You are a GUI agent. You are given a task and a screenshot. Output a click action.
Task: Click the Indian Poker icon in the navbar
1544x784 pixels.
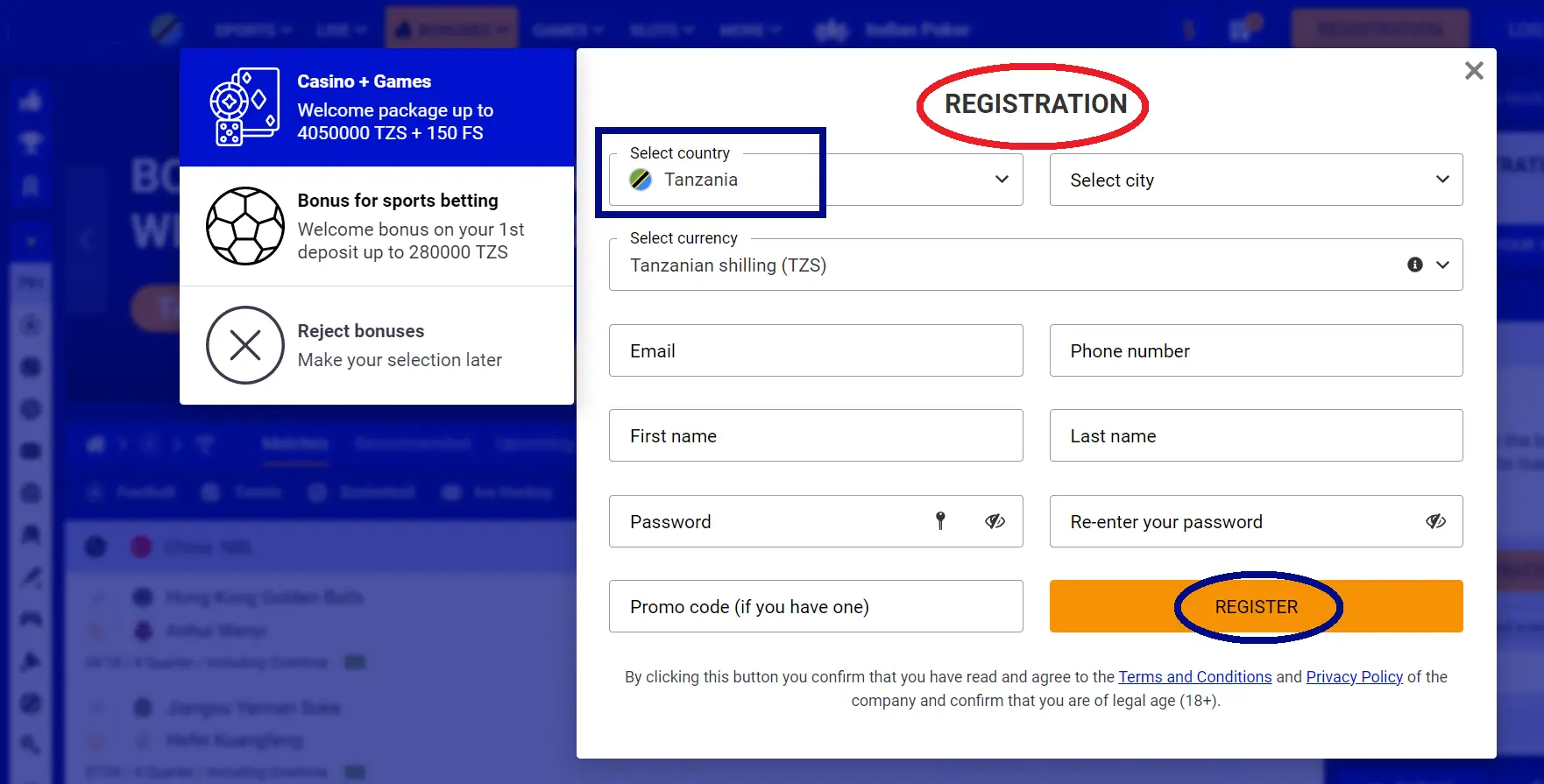(x=832, y=30)
